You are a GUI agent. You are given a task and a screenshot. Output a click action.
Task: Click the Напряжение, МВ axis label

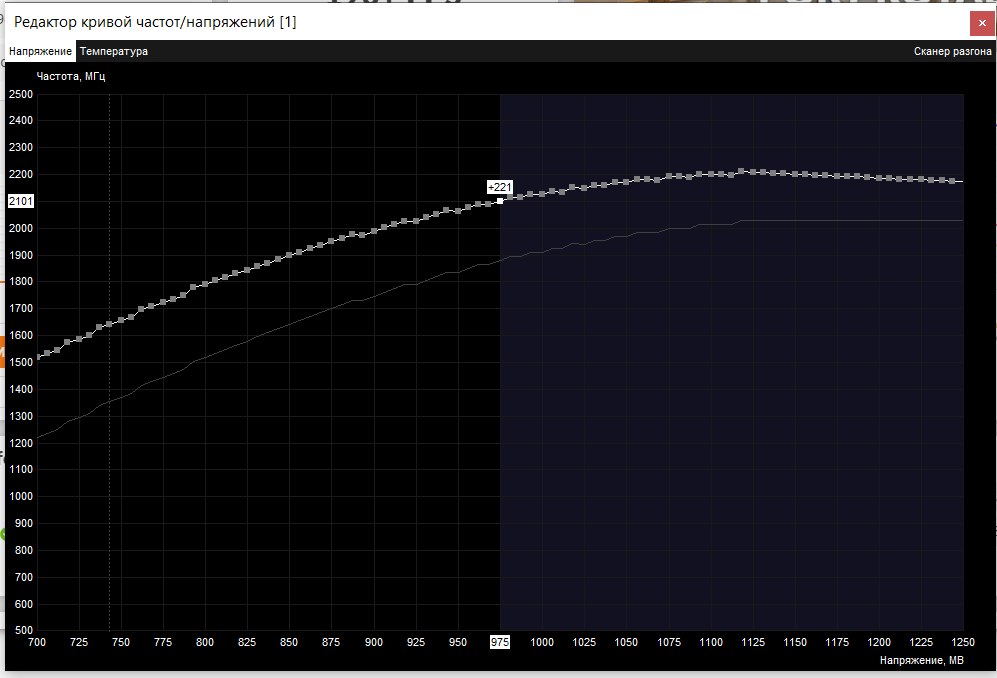(x=921, y=660)
